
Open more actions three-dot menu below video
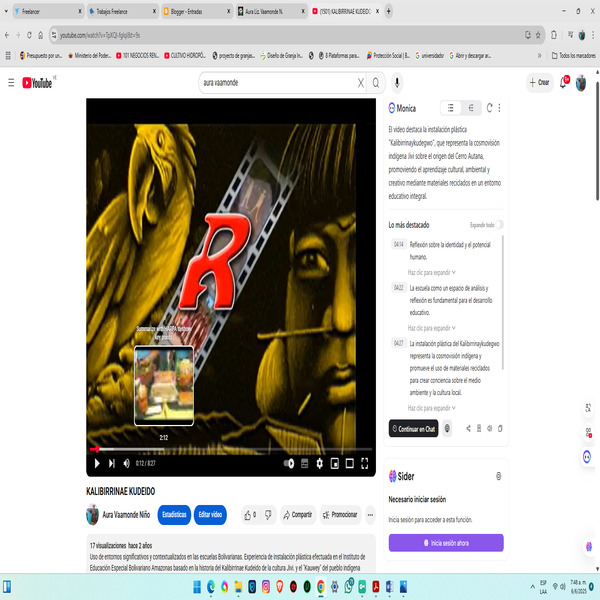click(370, 515)
